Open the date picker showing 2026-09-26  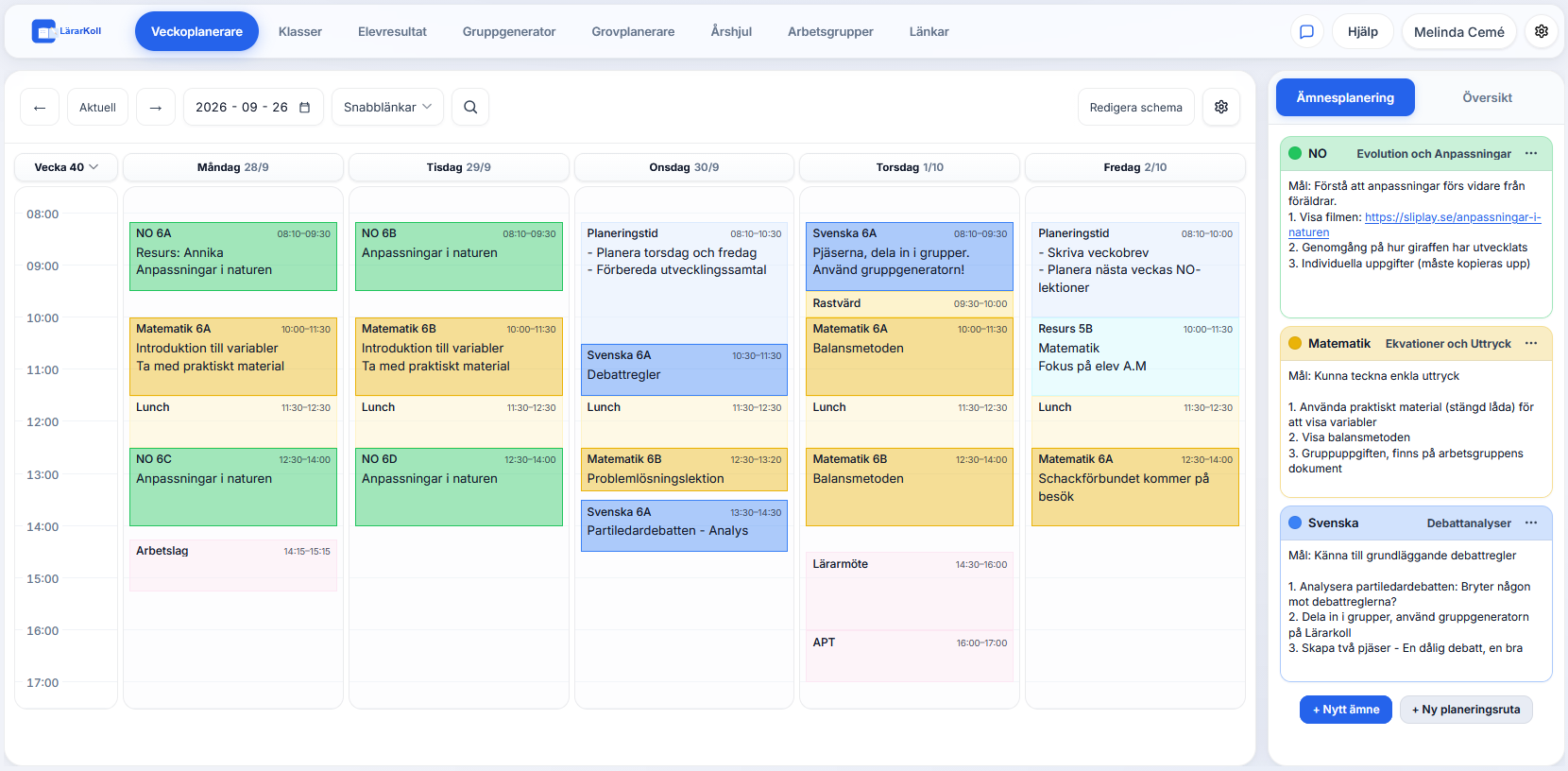(253, 108)
